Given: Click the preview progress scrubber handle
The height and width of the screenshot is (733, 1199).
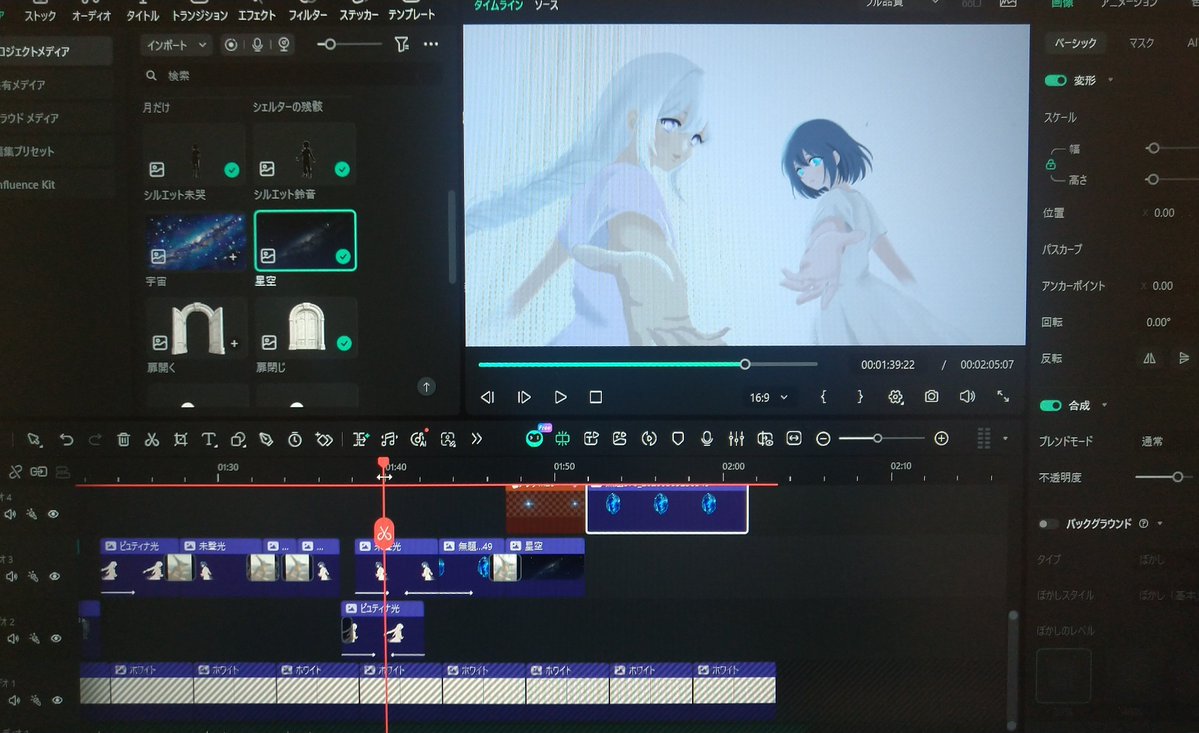Looking at the screenshot, I should (745, 365).
